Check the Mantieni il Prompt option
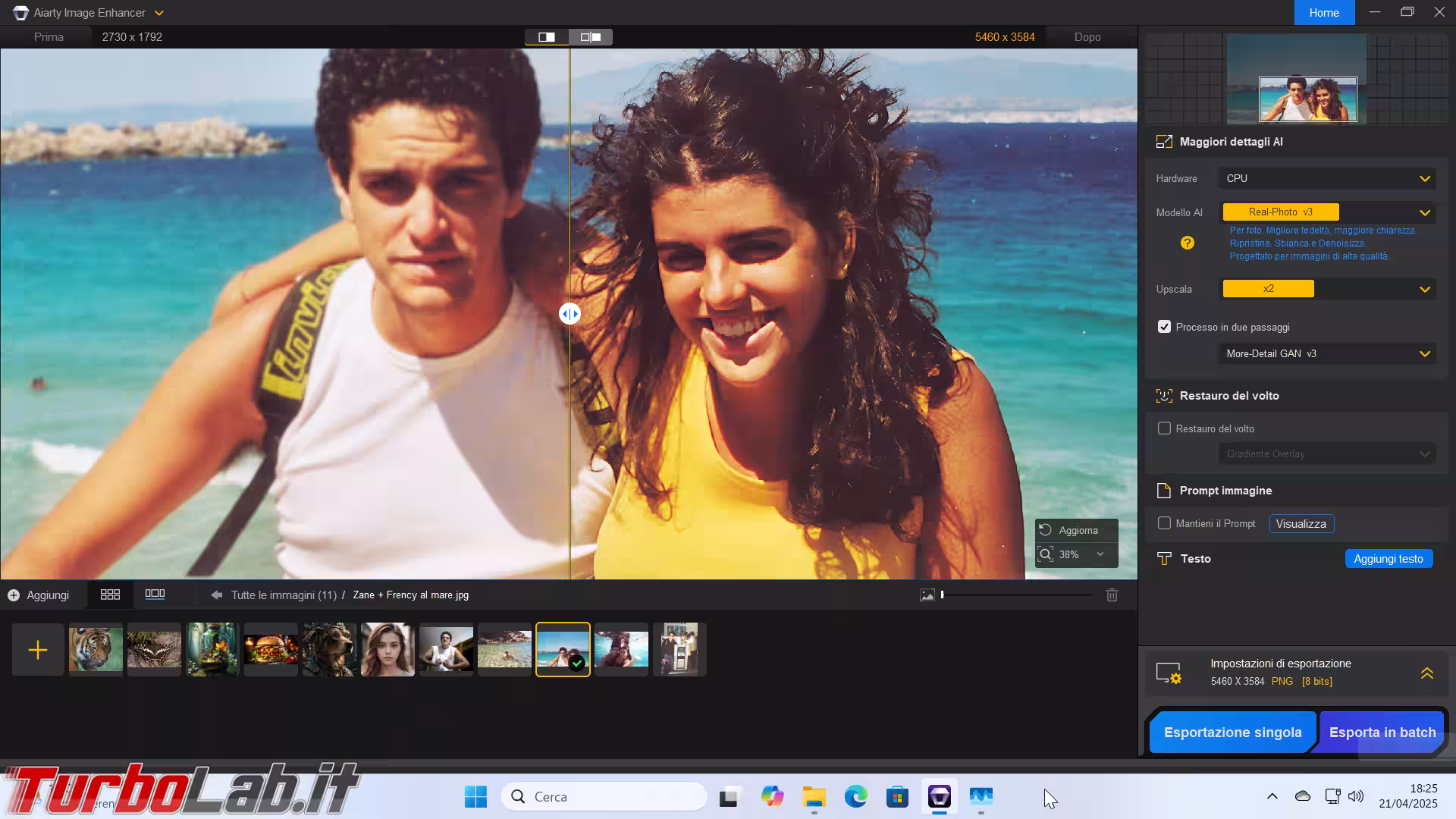This screenshot has width=1456, height=819. [1164, 523]
